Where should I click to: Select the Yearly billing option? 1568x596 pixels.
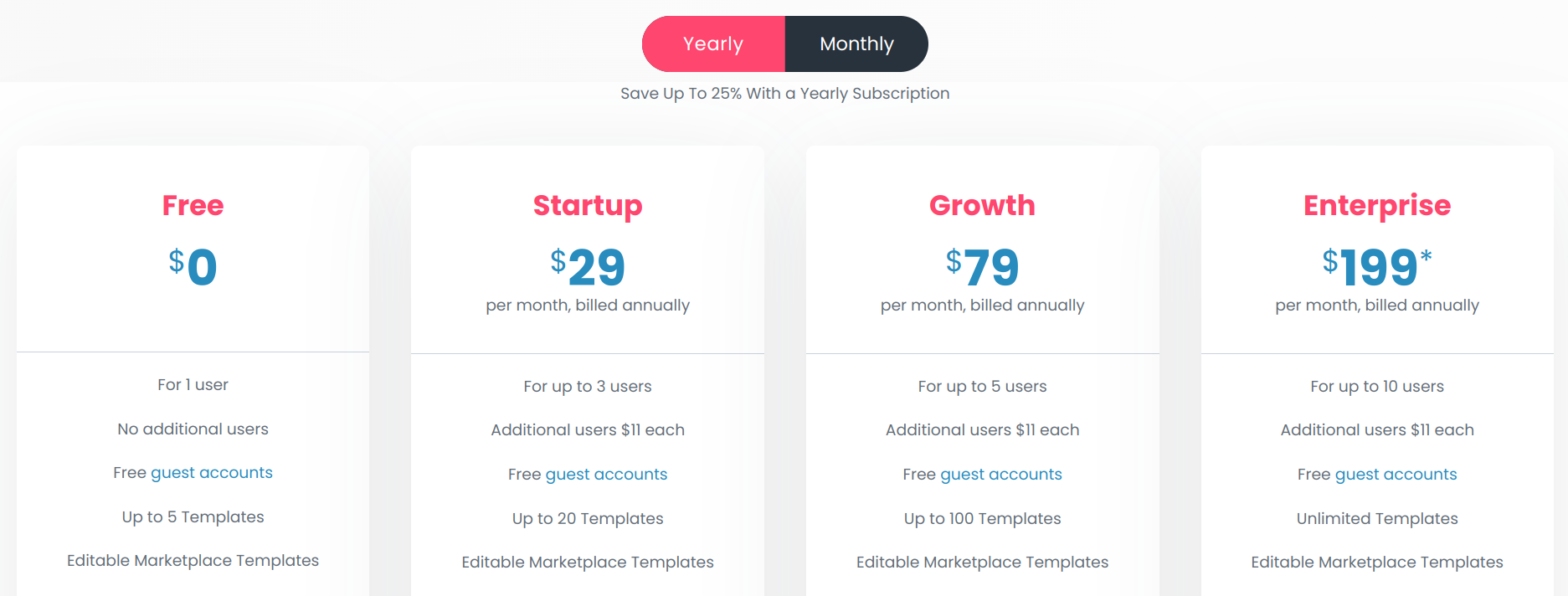pos(713,44)
